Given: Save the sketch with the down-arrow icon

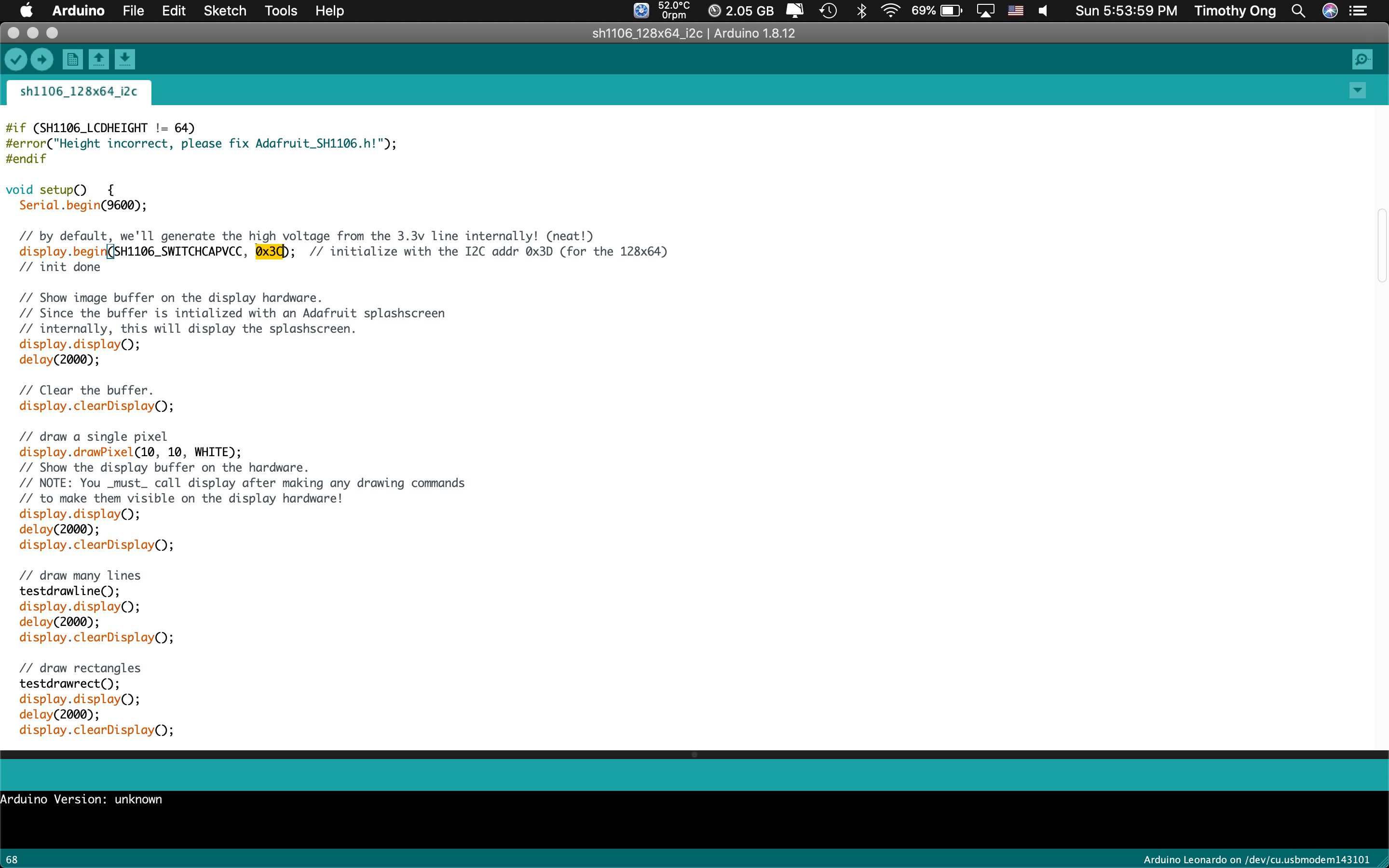Looking at the screenshot, I should [125, 59].
